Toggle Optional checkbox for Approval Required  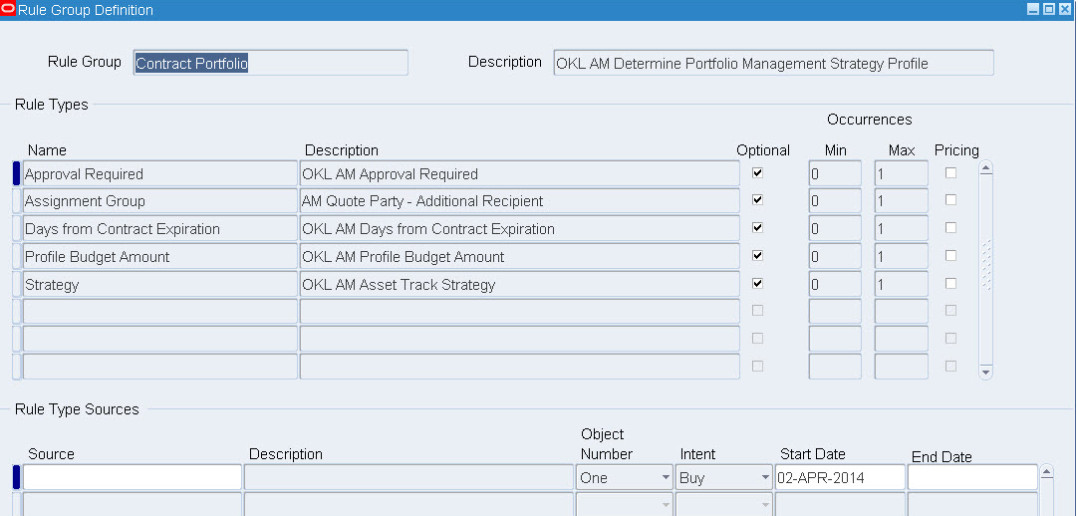pos(758,173)
